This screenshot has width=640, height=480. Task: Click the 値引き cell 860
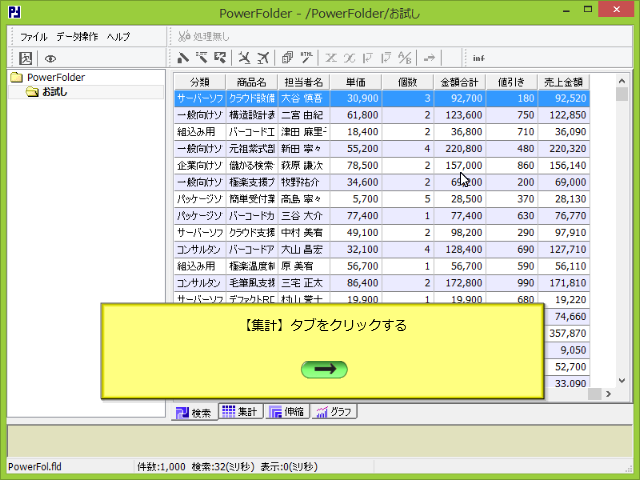click(511, 165)
